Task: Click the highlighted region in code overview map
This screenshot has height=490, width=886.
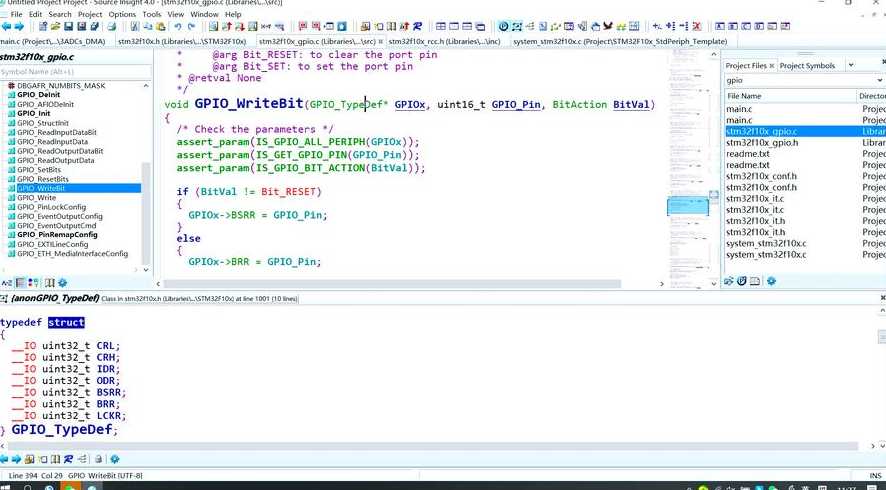Action: coord(687,206)
